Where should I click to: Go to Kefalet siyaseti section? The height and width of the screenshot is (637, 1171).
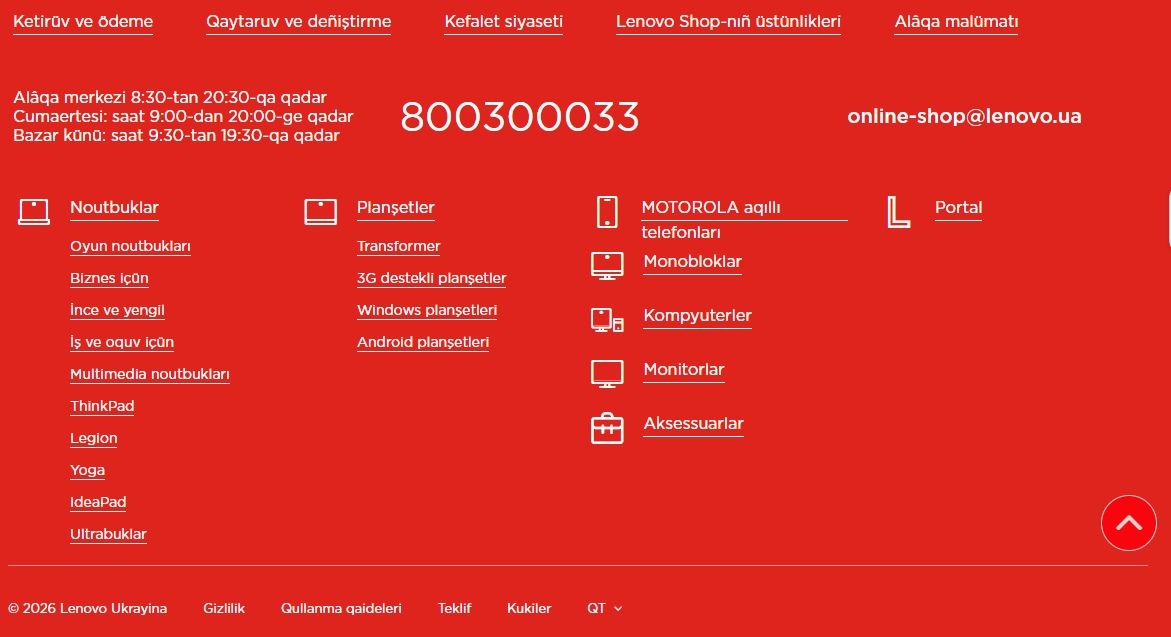[x=503, y=21]
